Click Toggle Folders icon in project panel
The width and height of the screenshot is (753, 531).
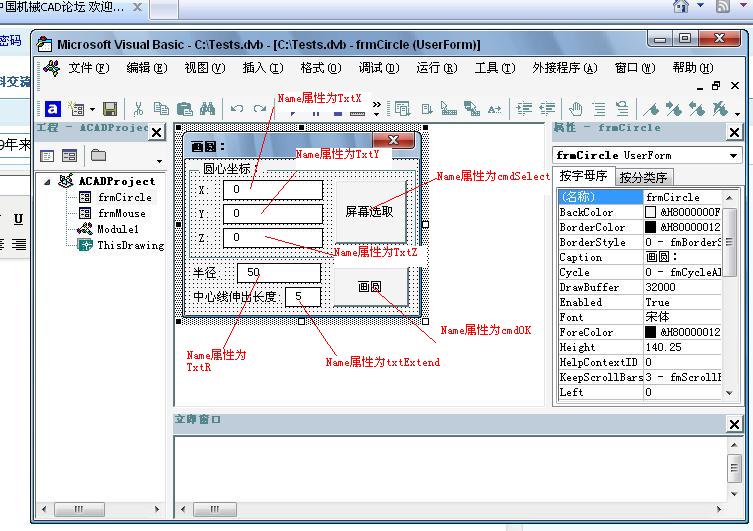[98, 156]
